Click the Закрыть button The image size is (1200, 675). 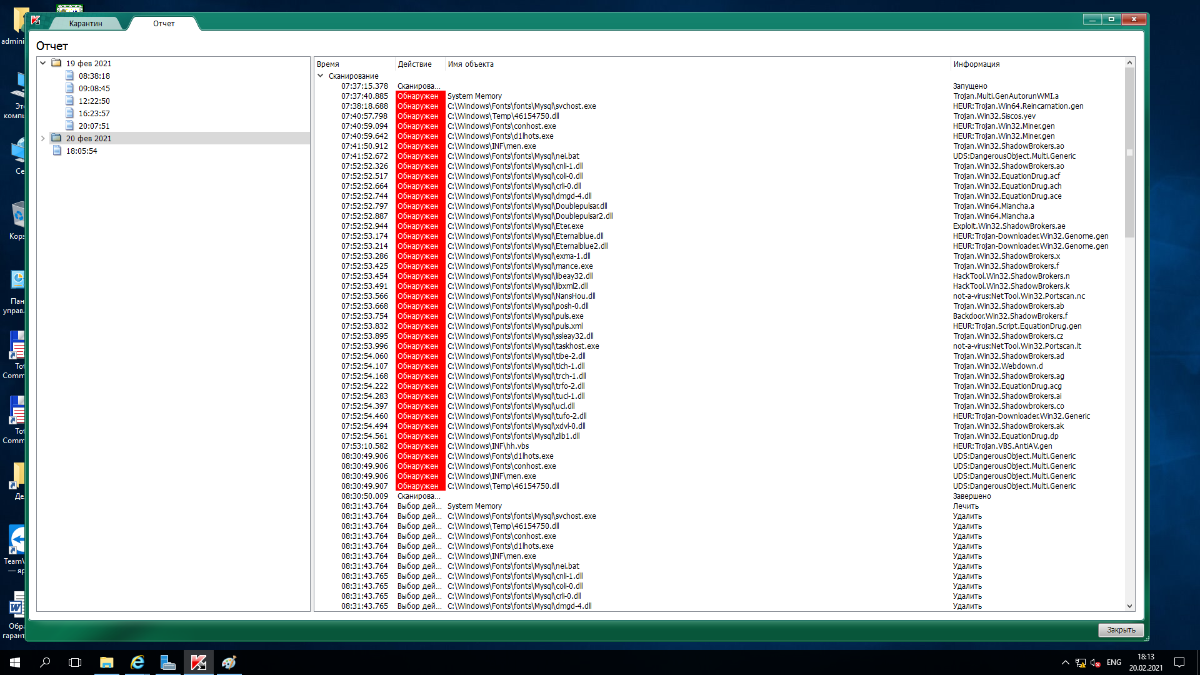[x=1120, y=630]
